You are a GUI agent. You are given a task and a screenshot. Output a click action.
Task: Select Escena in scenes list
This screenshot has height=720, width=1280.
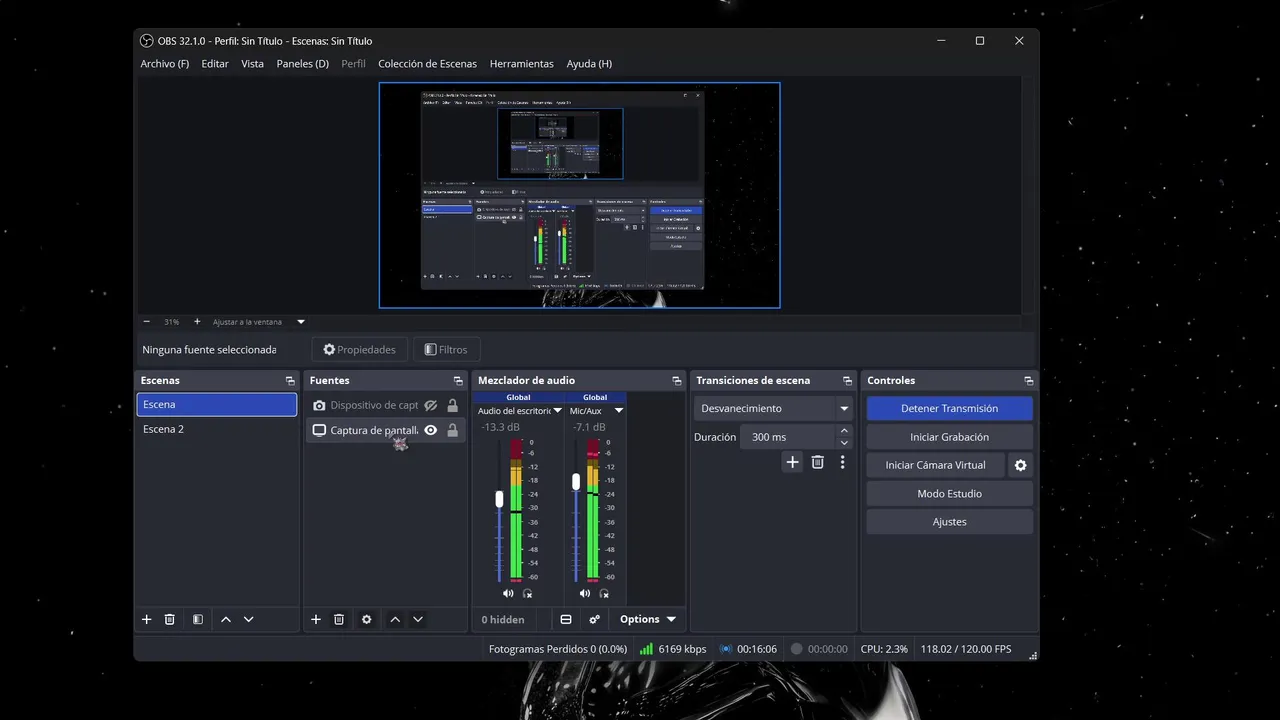pos(217,404)
